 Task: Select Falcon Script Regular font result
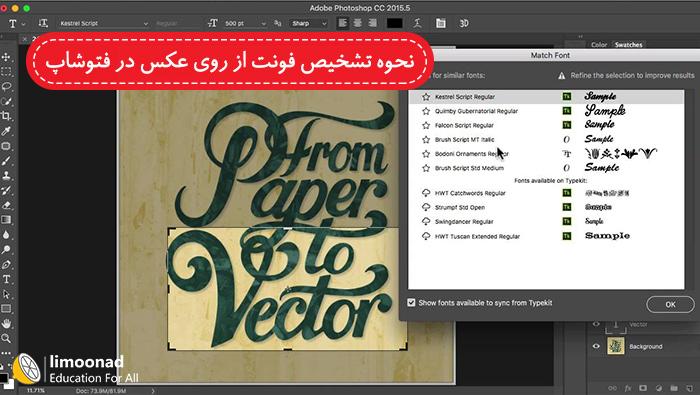click(547, 125)
